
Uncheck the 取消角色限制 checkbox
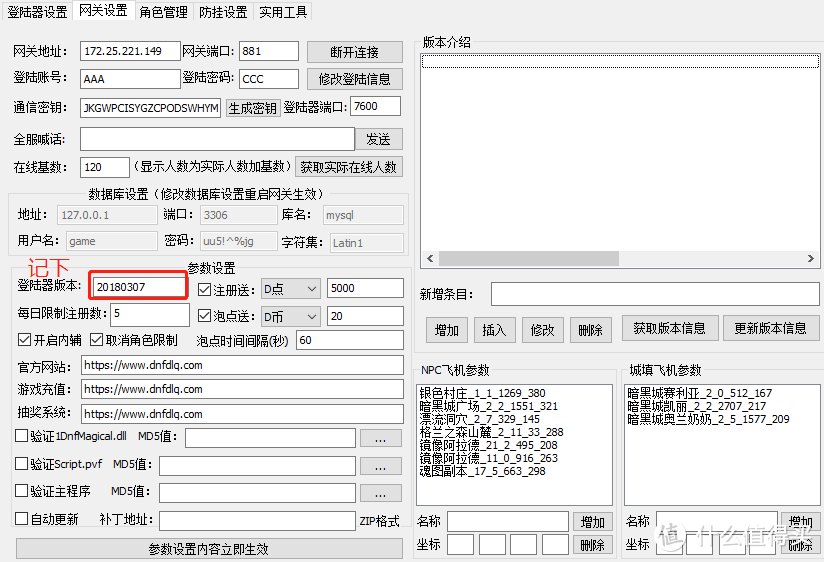(x=96, y=340)
